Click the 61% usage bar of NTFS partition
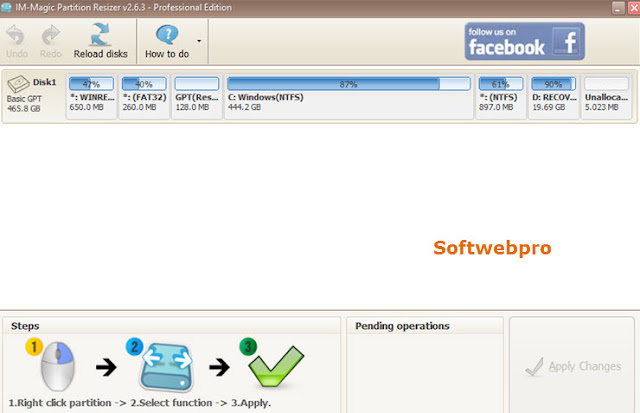The image size is (640, 413). pos(501,84)
